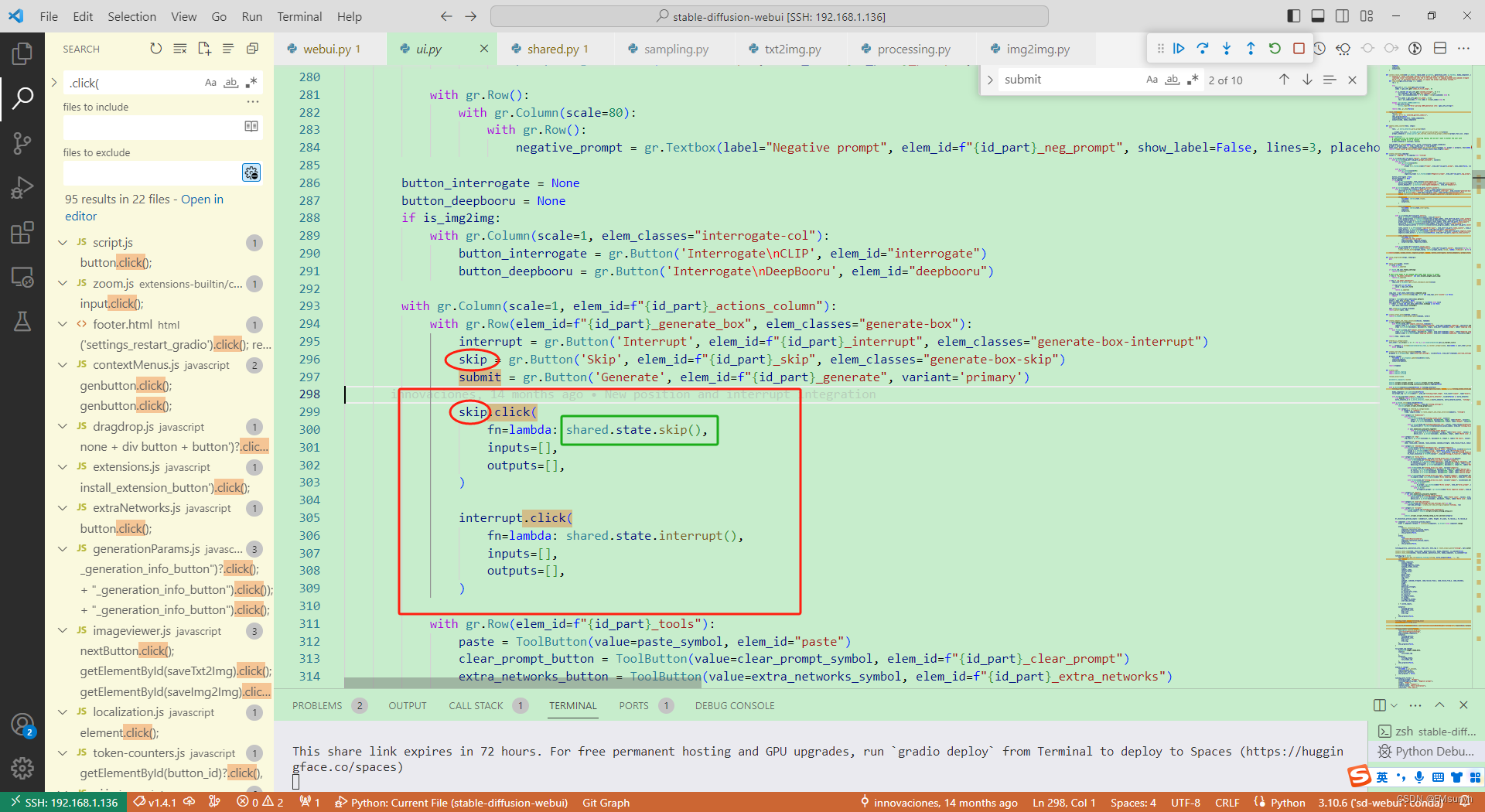Toggle Match Whole Word in find widget

1173,80
